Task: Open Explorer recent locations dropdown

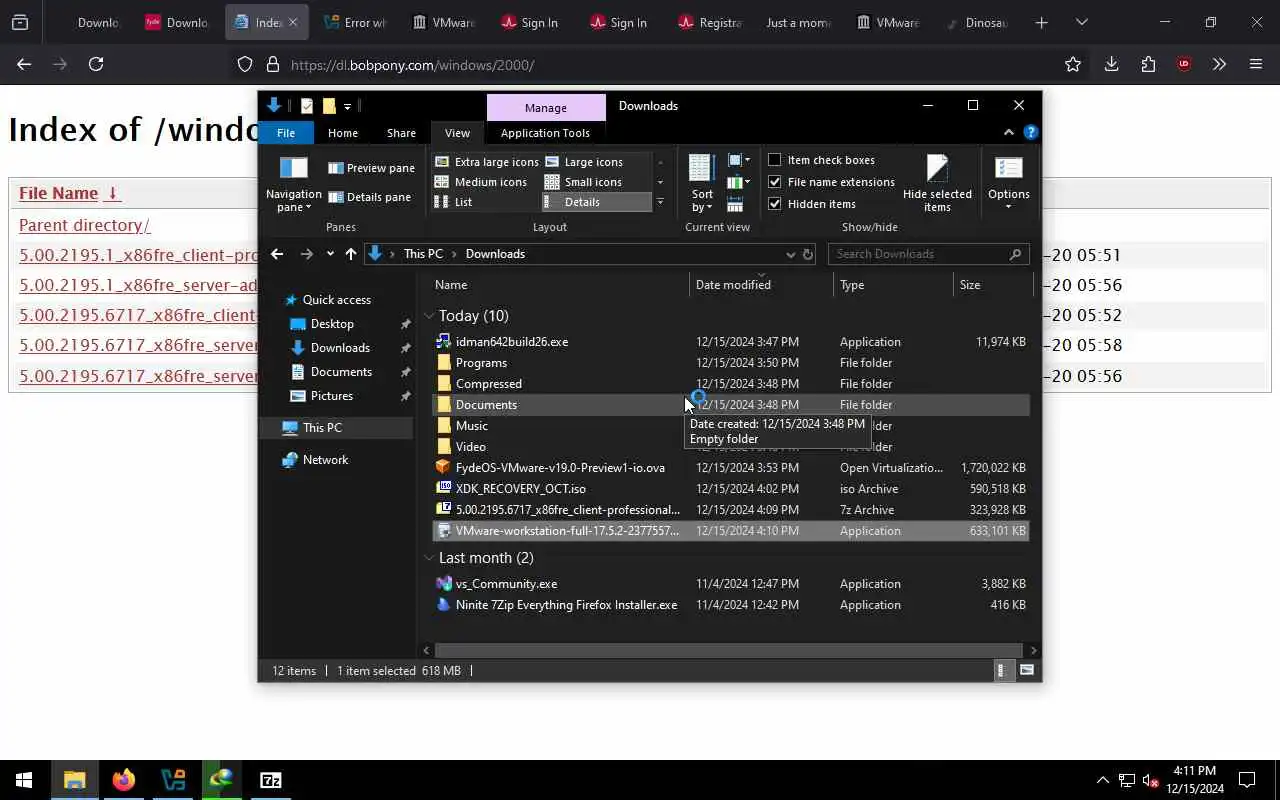Action: click(330, 254)
